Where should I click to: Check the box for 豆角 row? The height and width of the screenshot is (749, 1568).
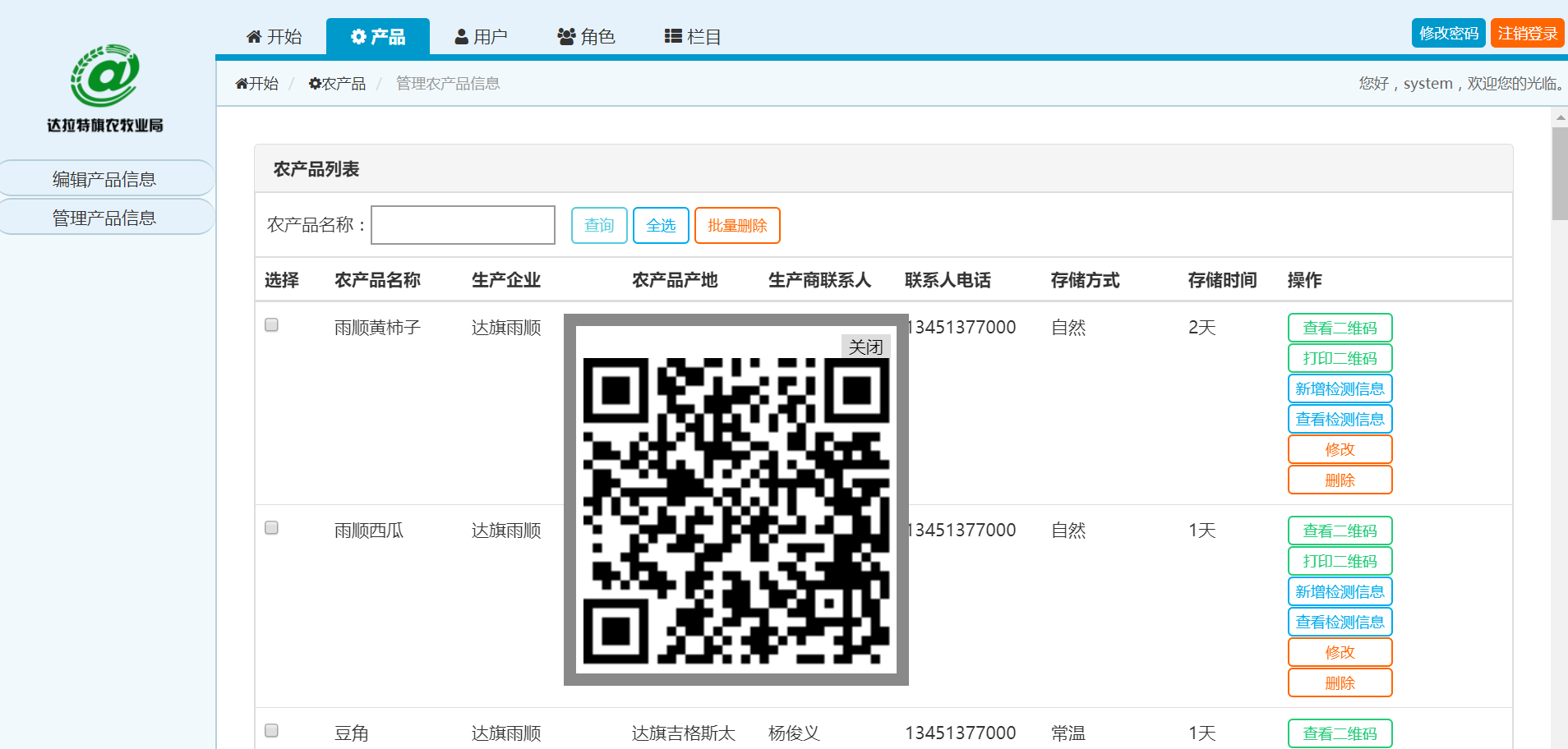point(272,731)
